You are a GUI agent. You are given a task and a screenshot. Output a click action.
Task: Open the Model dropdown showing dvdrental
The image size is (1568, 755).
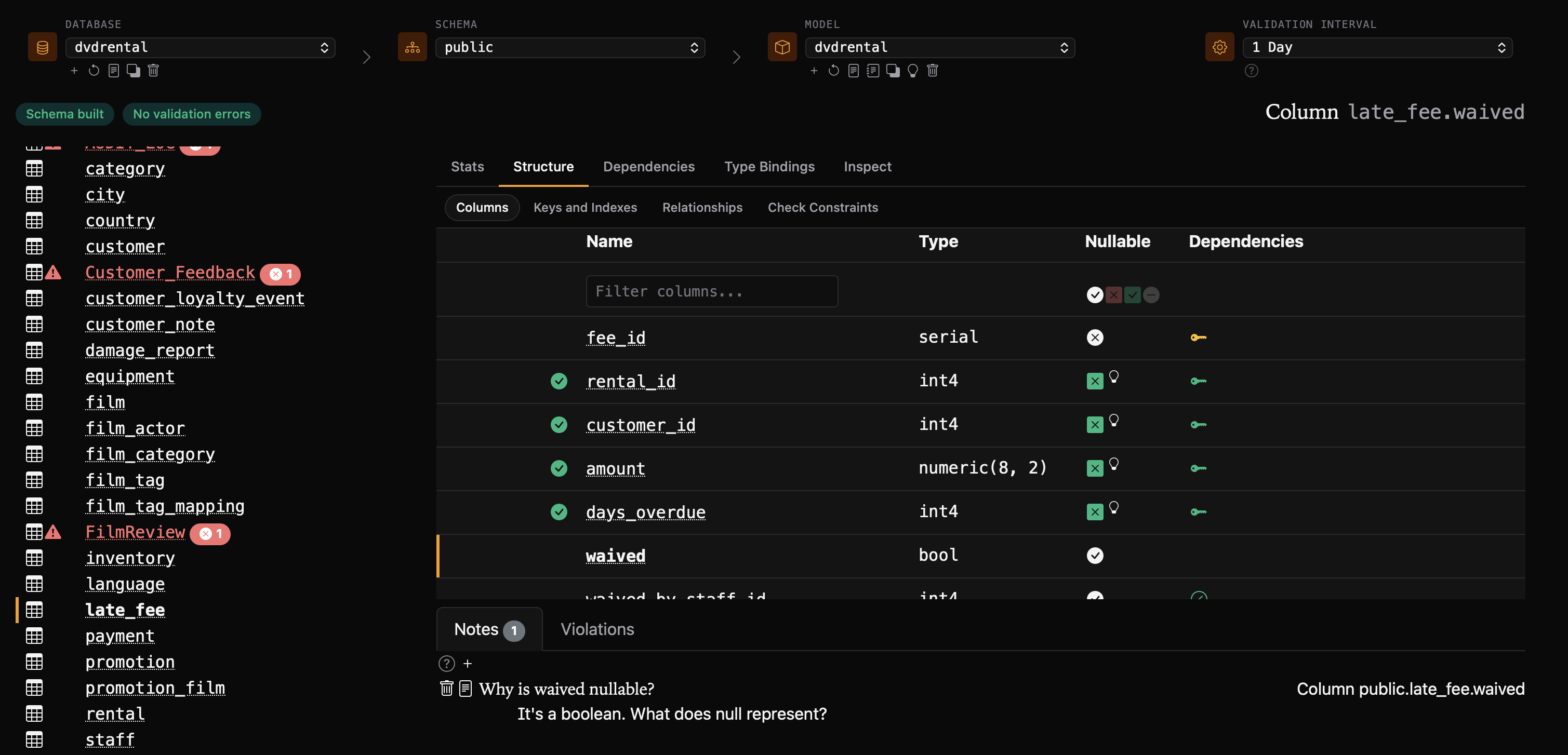940,47
